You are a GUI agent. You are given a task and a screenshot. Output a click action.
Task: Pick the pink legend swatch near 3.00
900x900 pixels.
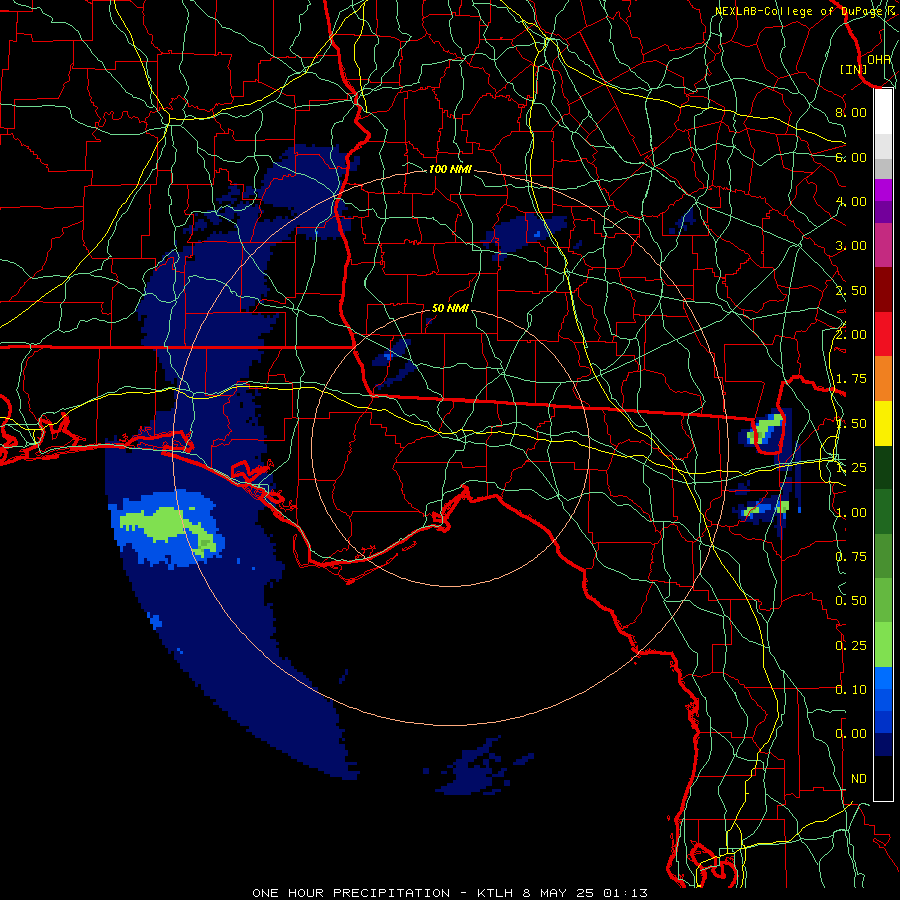(x=883, y=245)
